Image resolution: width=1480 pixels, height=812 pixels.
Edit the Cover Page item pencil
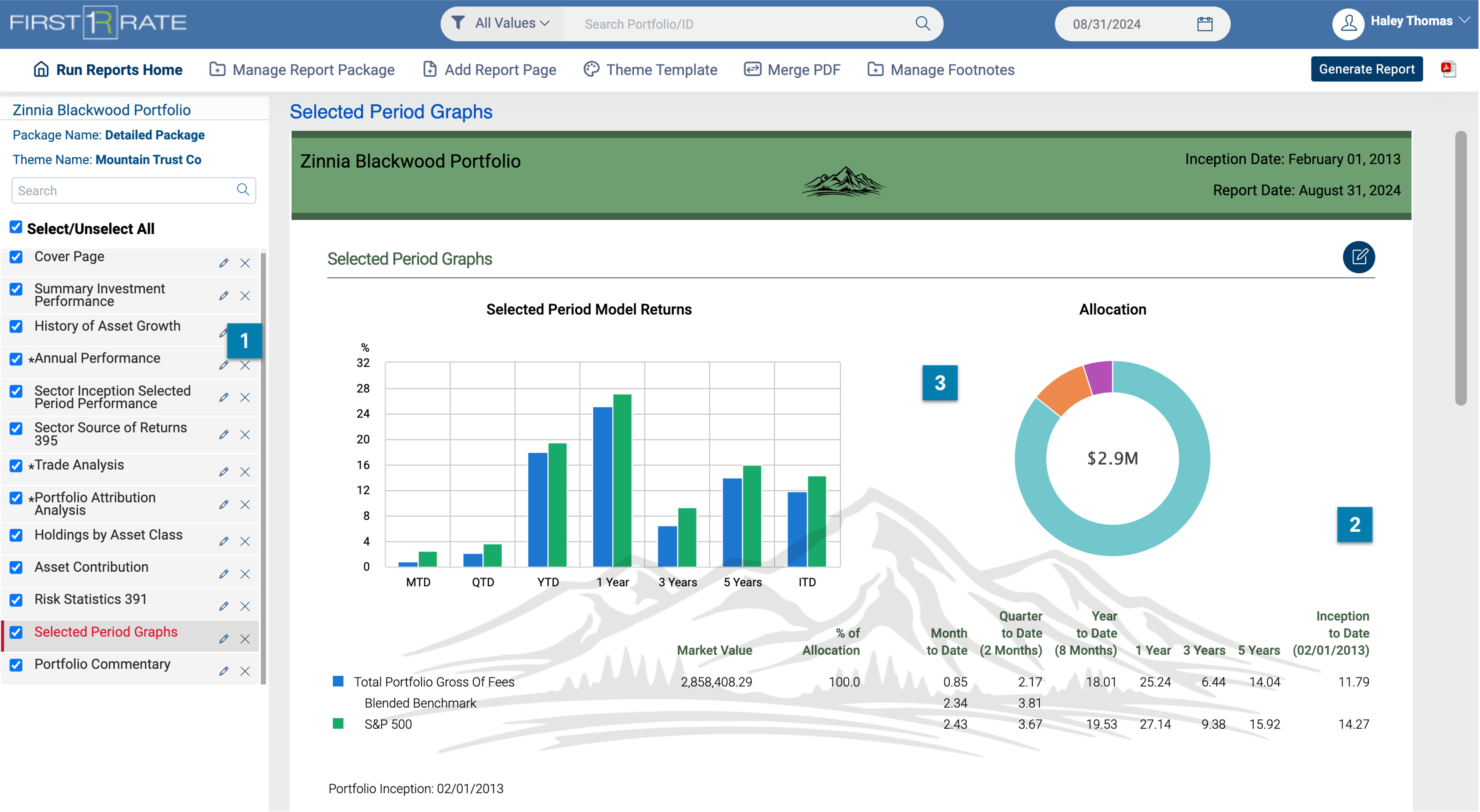(223, 263)
